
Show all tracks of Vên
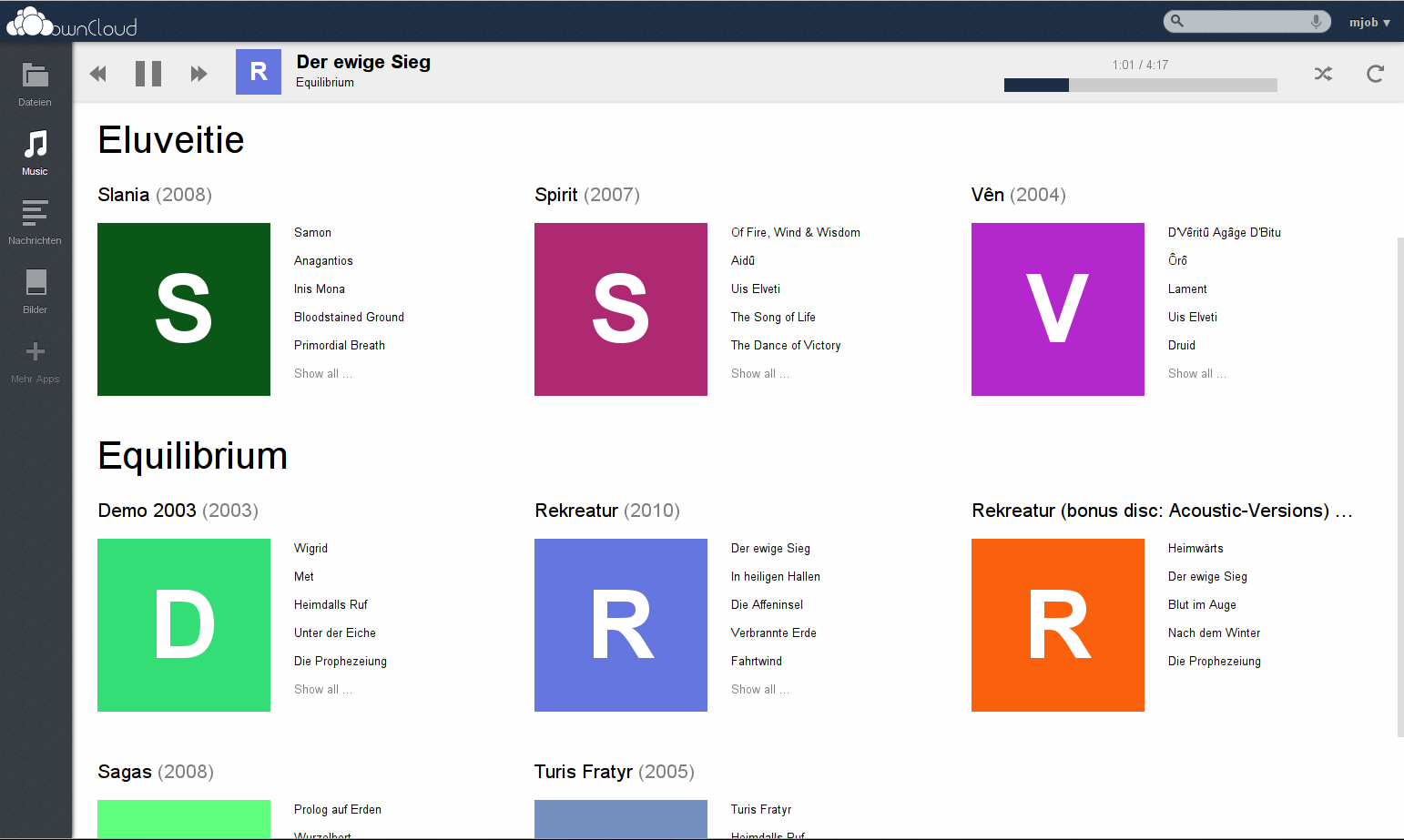click(x=1197, y=374)
